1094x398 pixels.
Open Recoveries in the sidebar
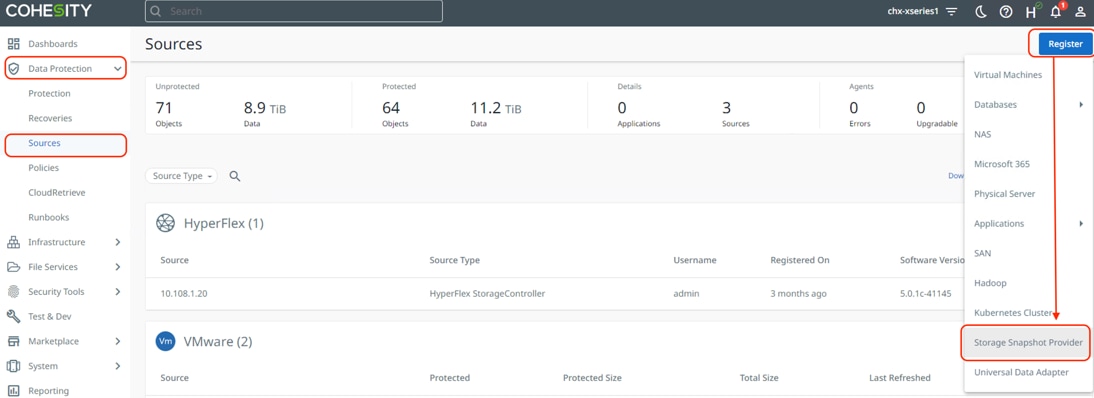pos(50,118)
